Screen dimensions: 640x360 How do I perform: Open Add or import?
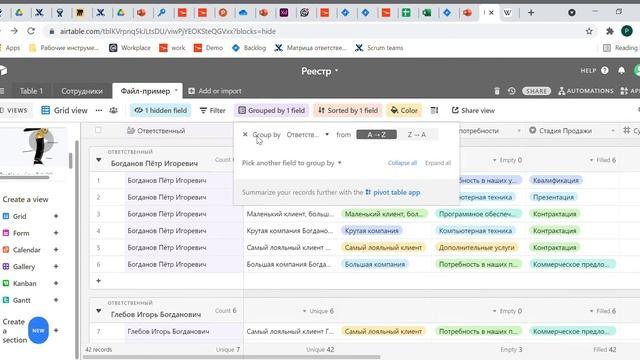pyautogui.click(x=215, y=91)
